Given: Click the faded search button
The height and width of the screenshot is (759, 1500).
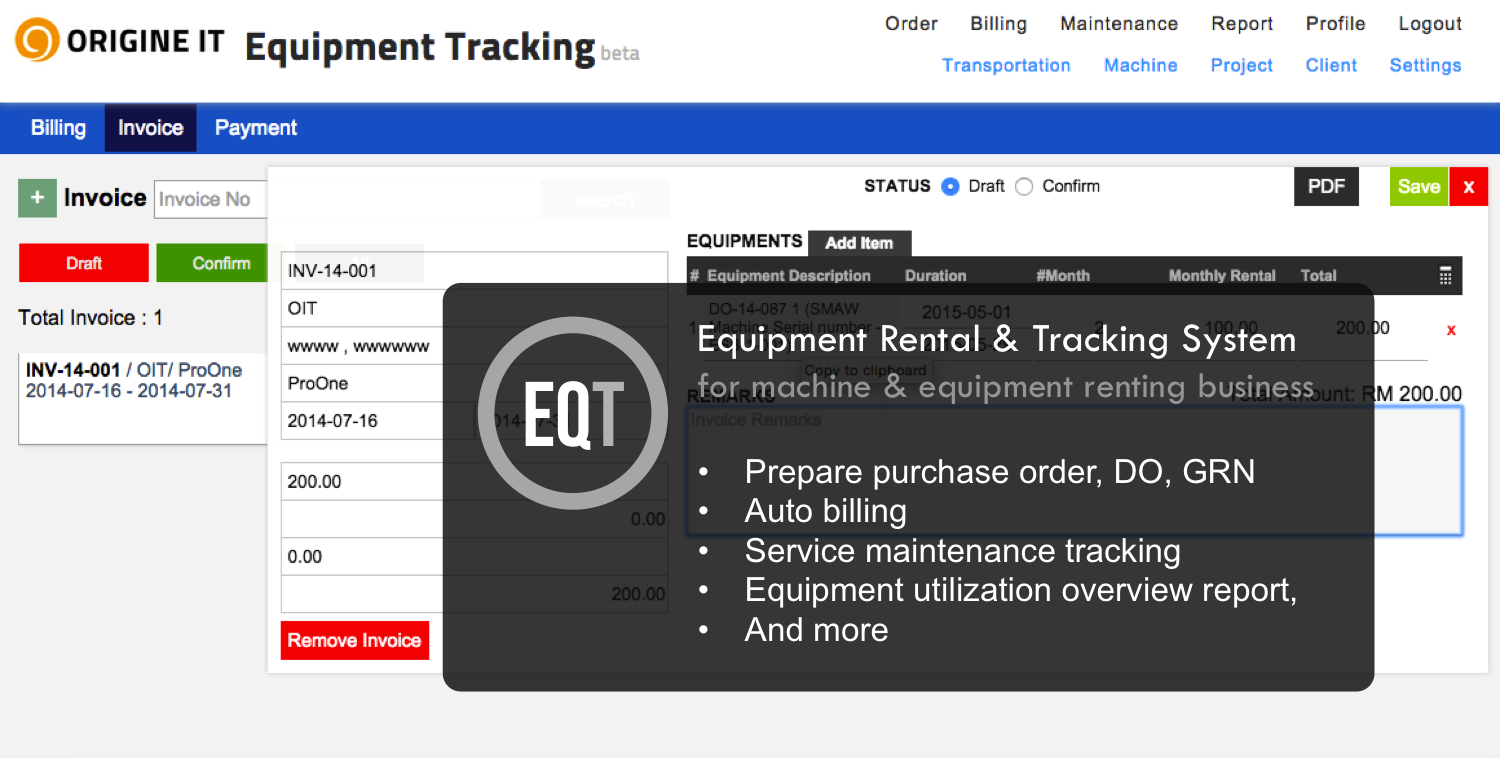Looking at the screenshot, I should tap(605, 199).
